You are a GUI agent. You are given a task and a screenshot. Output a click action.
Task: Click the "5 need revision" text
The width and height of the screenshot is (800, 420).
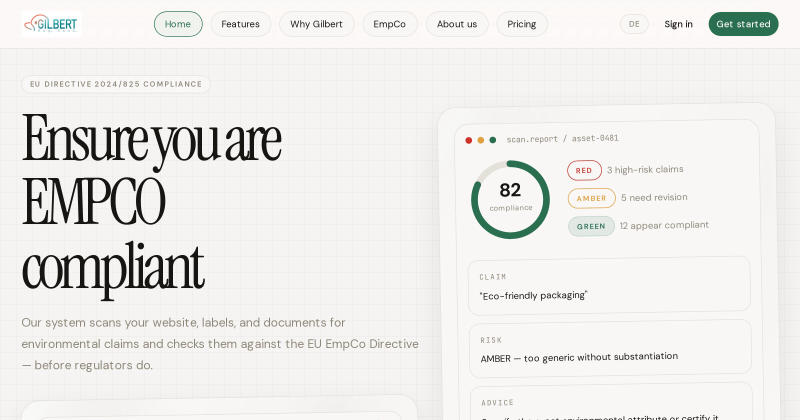[x=654, y=197]
